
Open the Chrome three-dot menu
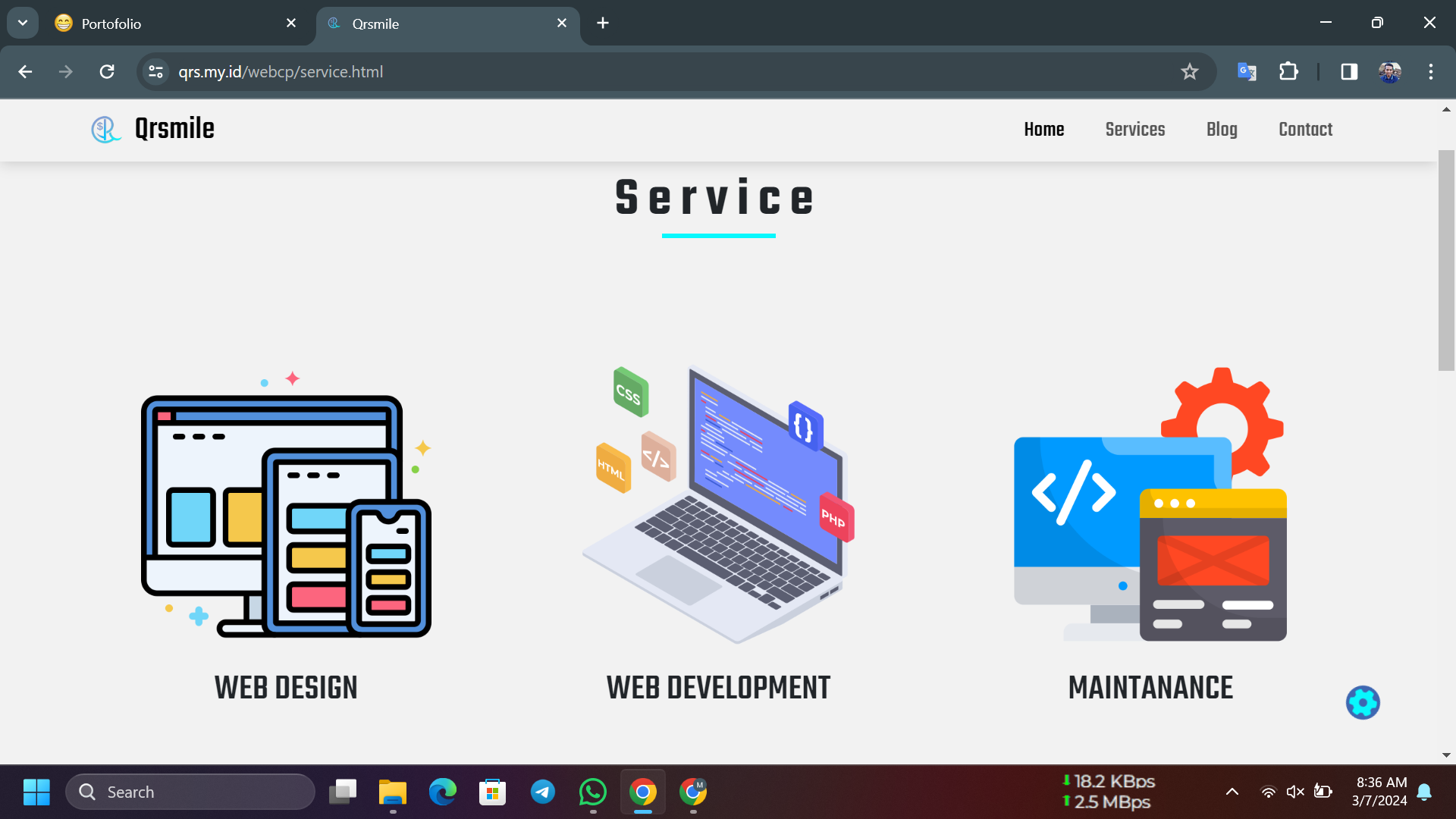1430,71
